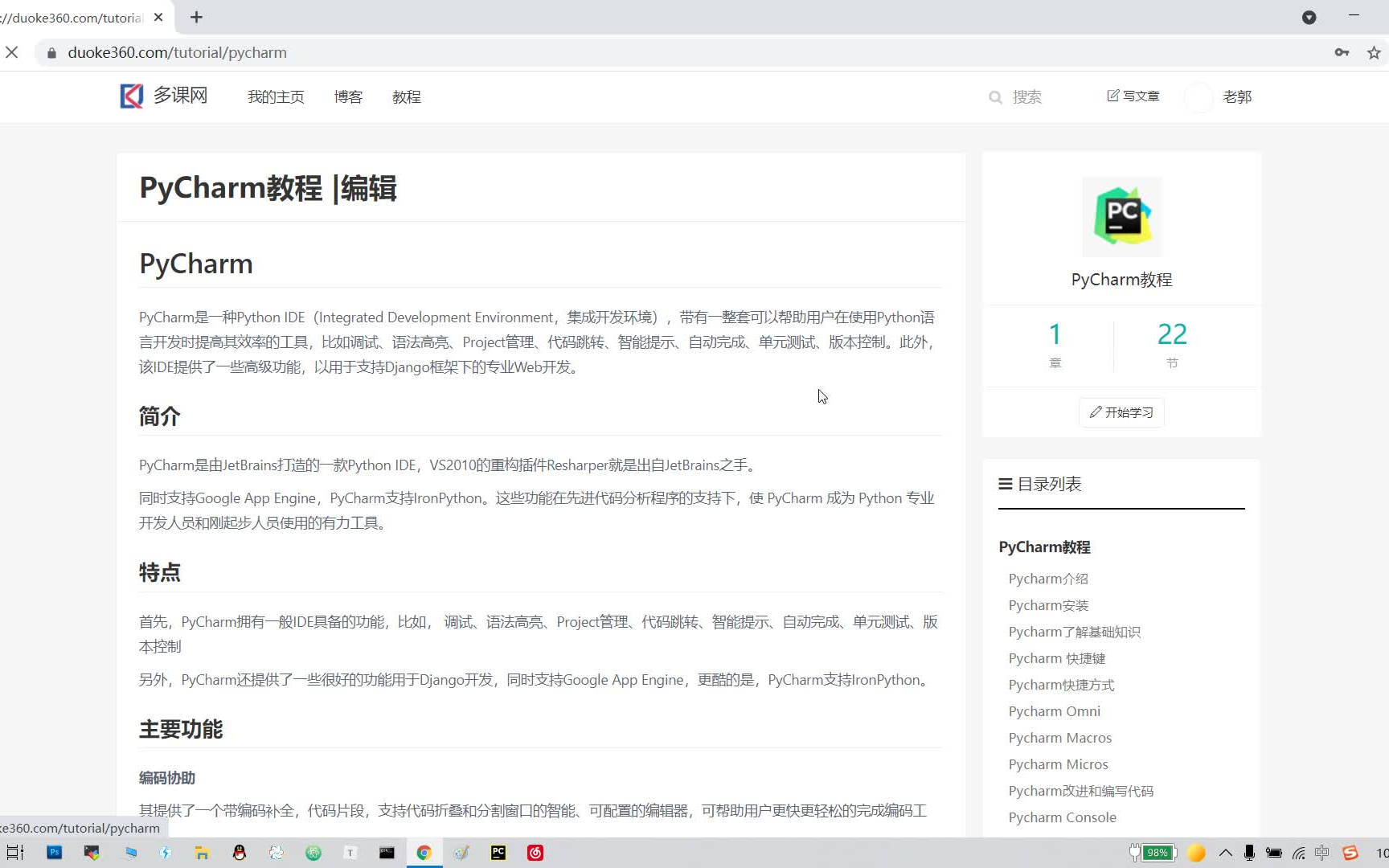Open the Pycharm 快捷键 section

(x=1057, y=658)
